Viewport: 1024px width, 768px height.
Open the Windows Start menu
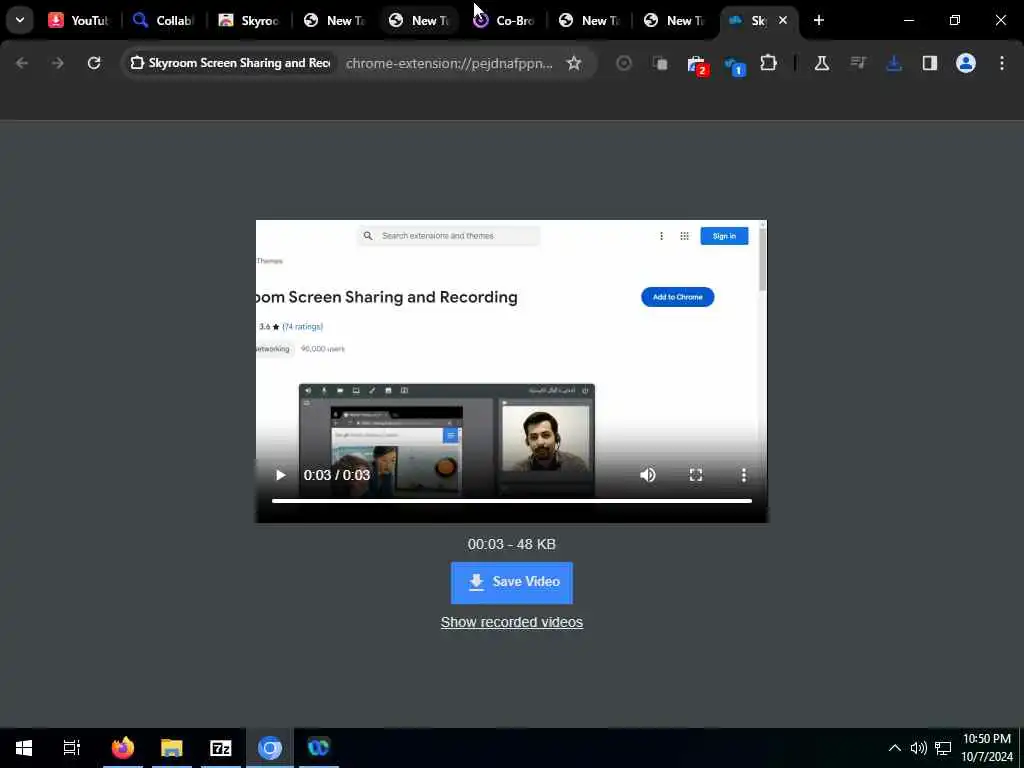point(24,748)
